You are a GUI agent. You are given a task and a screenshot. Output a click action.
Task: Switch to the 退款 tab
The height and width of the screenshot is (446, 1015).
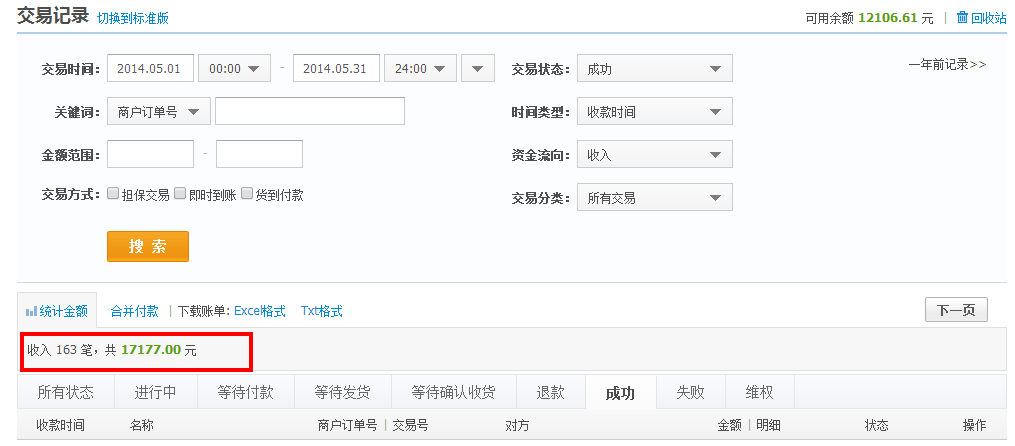tap(550, 392)
